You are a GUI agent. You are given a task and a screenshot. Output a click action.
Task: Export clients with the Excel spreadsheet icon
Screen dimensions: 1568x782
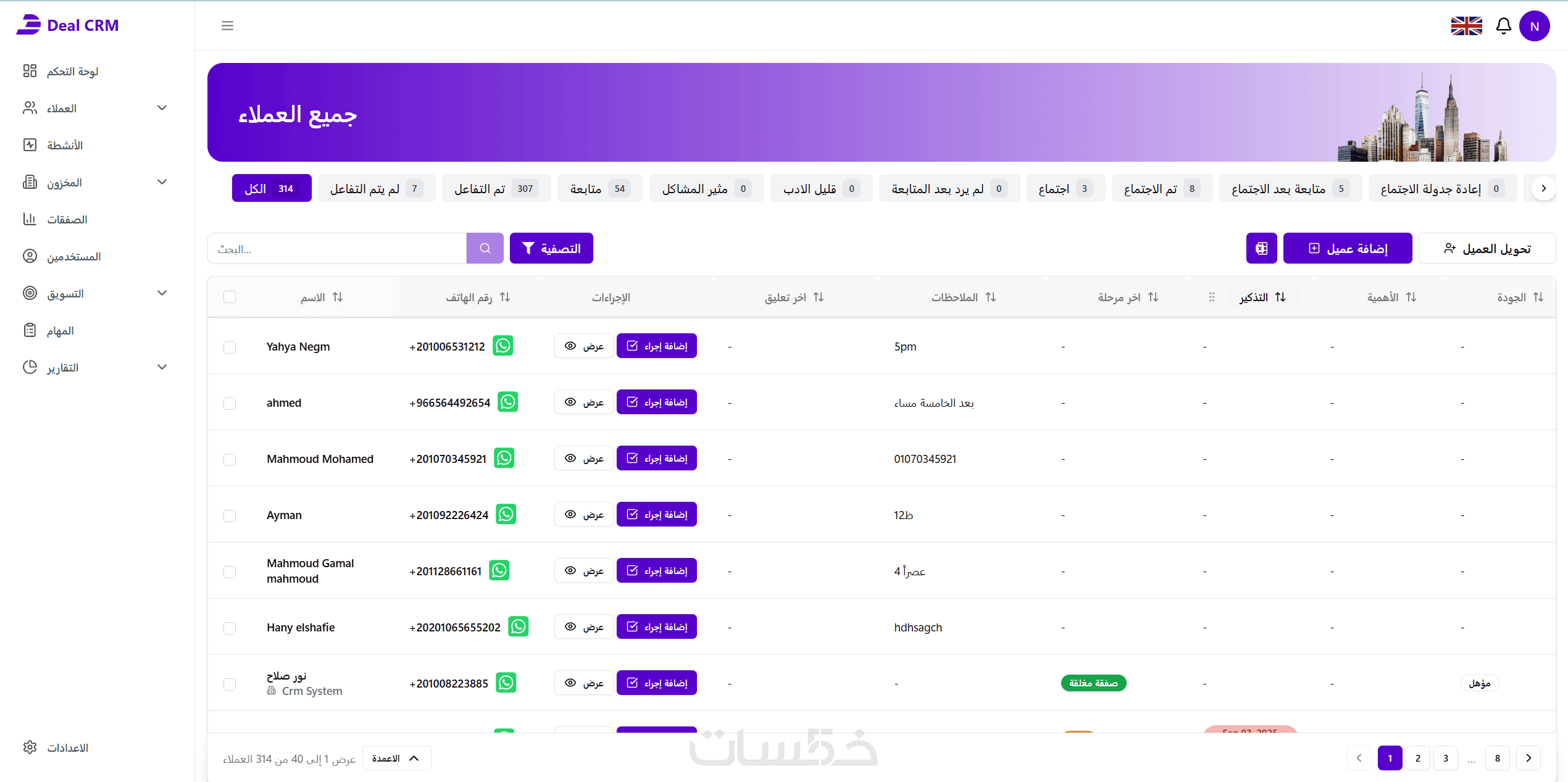click(x=1261, y=248)
